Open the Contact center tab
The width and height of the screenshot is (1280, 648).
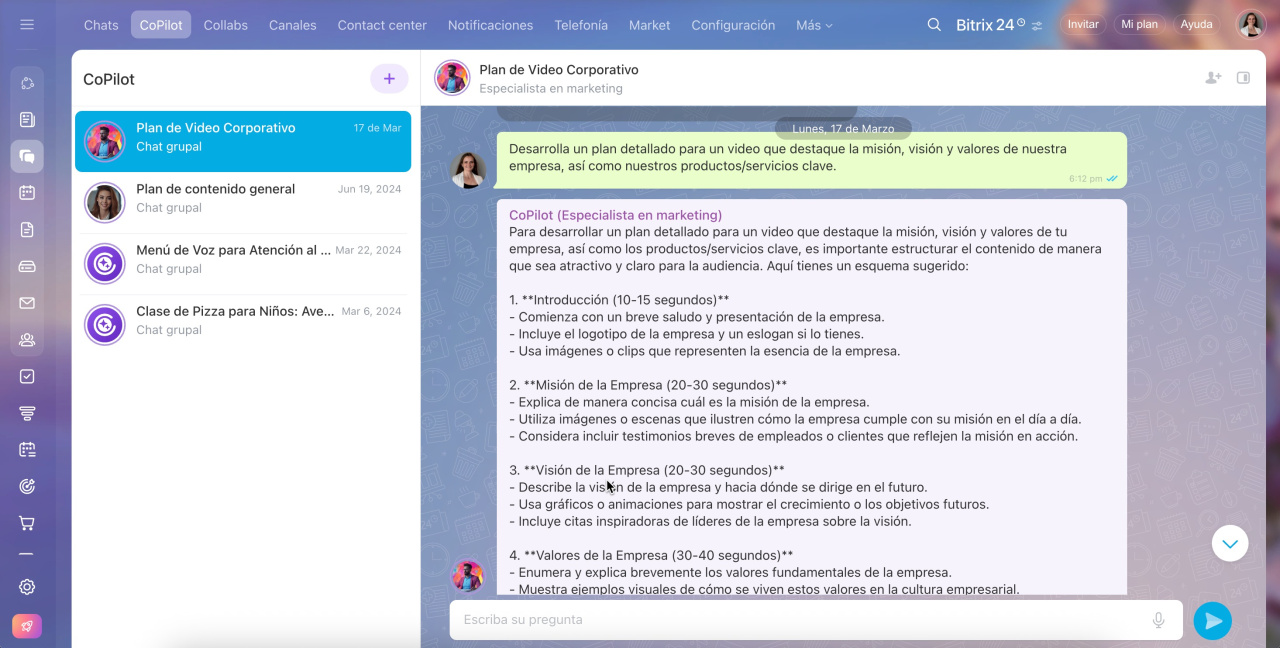click(x=382, y=25)
